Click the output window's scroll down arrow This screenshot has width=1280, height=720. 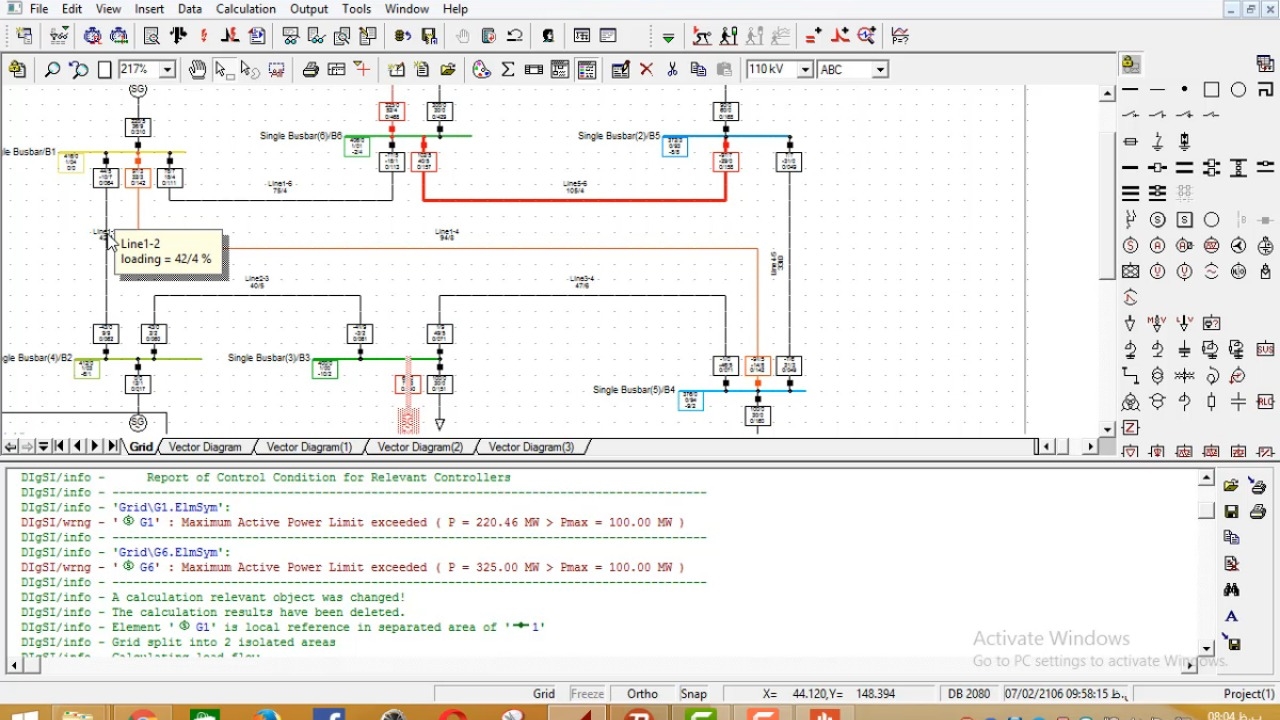1207,648
